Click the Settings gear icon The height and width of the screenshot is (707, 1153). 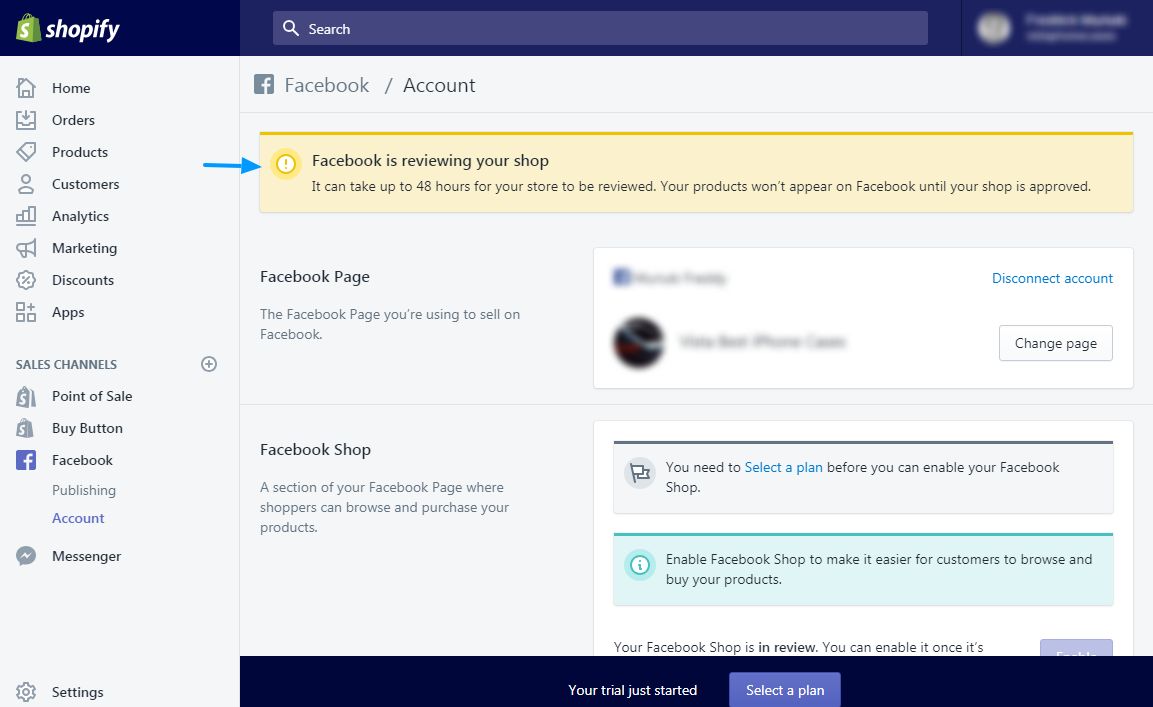pyautogui.click(x=26, y=692)
